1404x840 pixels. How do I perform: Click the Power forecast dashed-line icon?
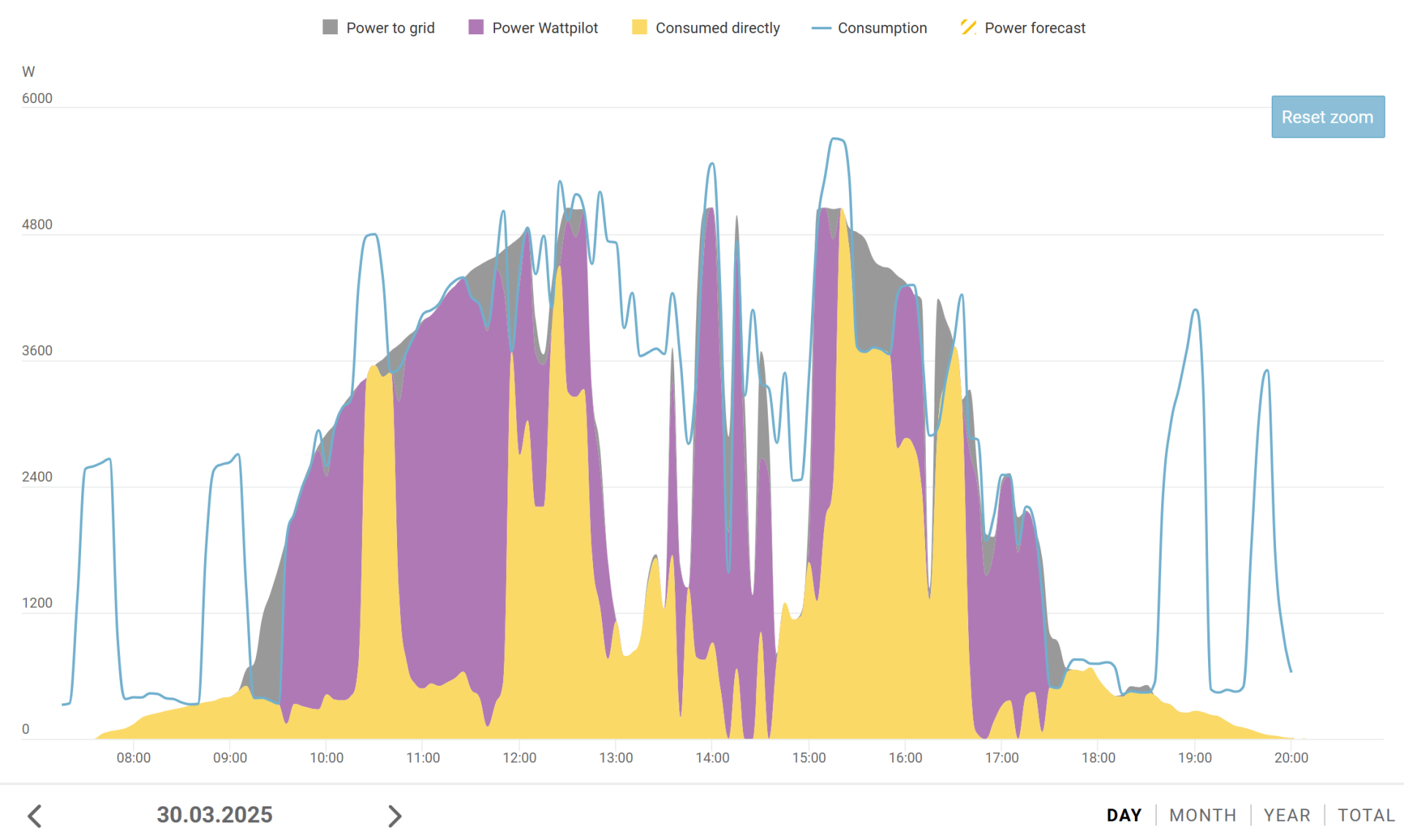(x=968, y=28)
